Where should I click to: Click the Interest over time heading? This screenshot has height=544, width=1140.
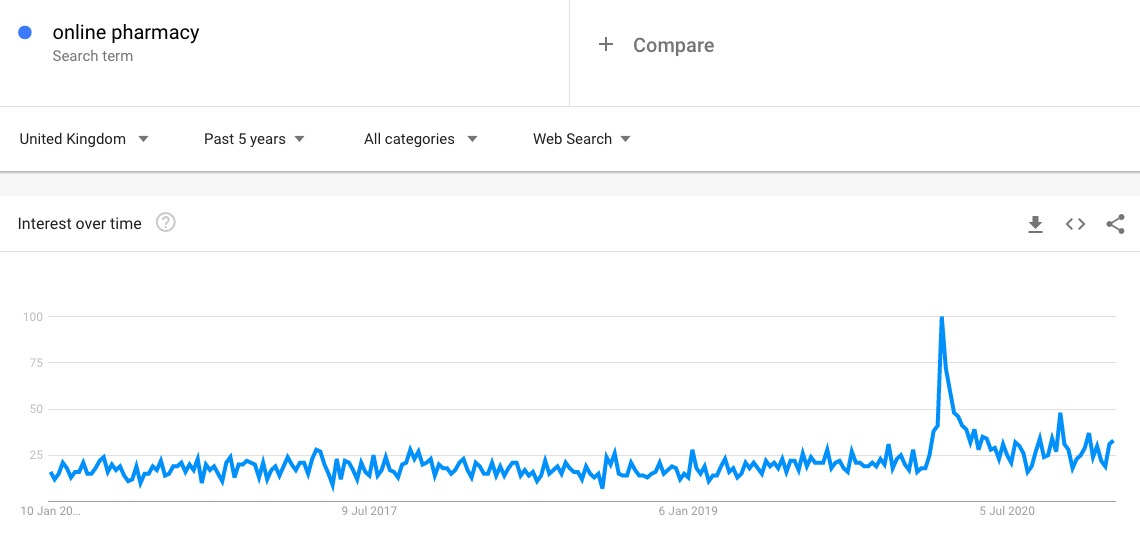[x=79, y=223]
